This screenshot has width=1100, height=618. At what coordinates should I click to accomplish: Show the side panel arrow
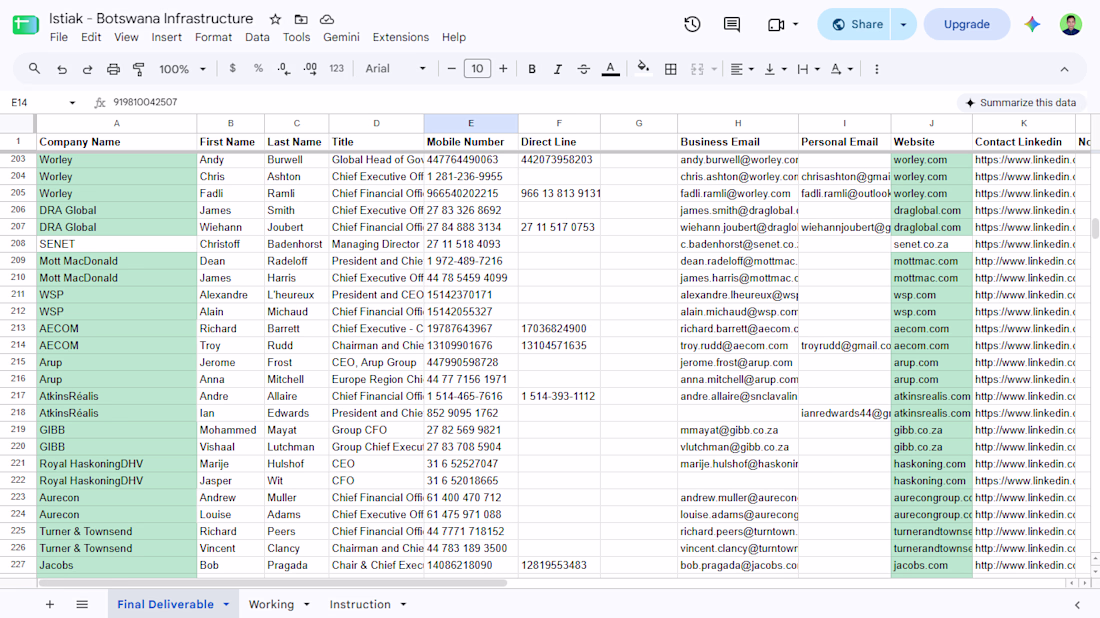click(x=1077, y=605)
